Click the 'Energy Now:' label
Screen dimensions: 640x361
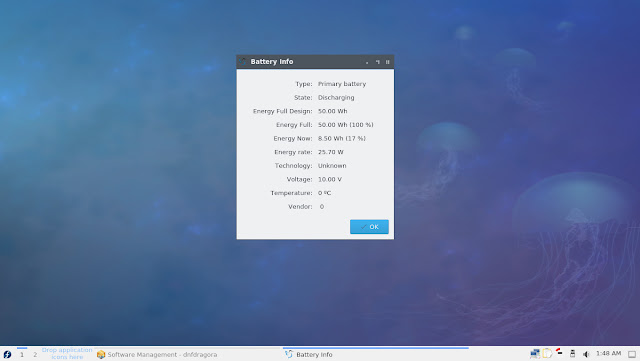[x=293, y=138]
